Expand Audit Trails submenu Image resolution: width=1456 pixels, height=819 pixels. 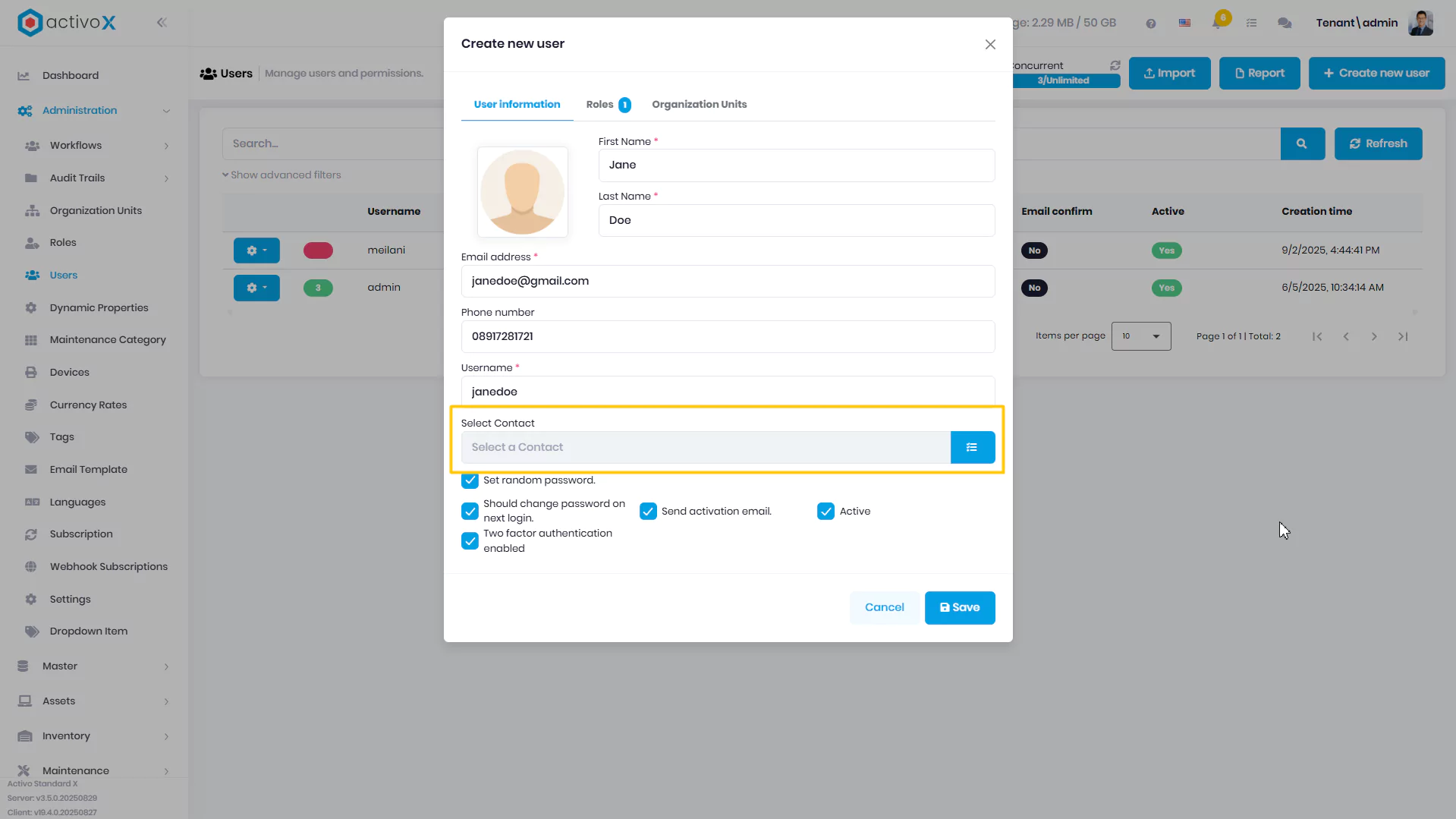tap(166, 178)
